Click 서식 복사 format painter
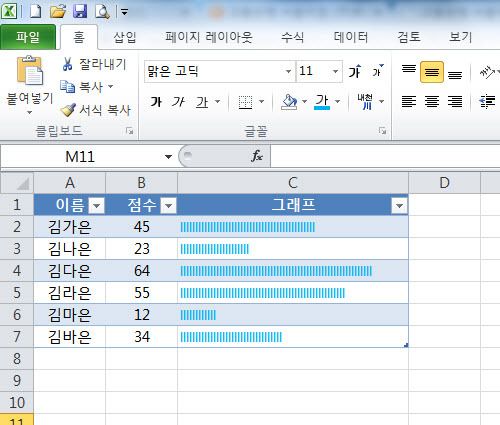 pyautogui.click(x=95, y=110)
